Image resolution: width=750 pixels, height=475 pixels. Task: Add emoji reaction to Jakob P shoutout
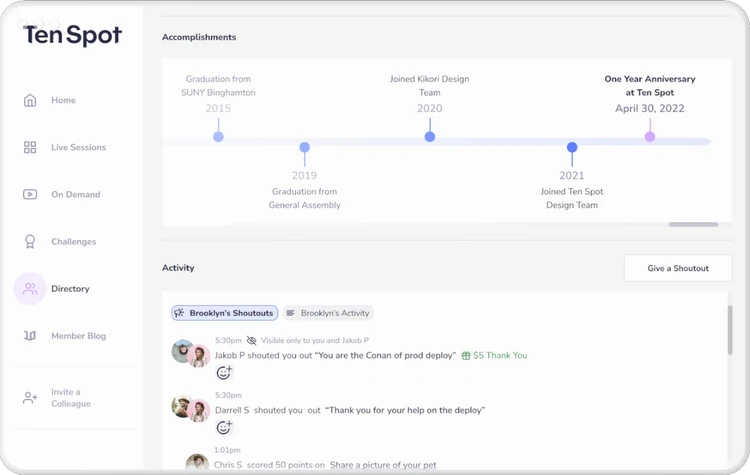tap(224, 372)
